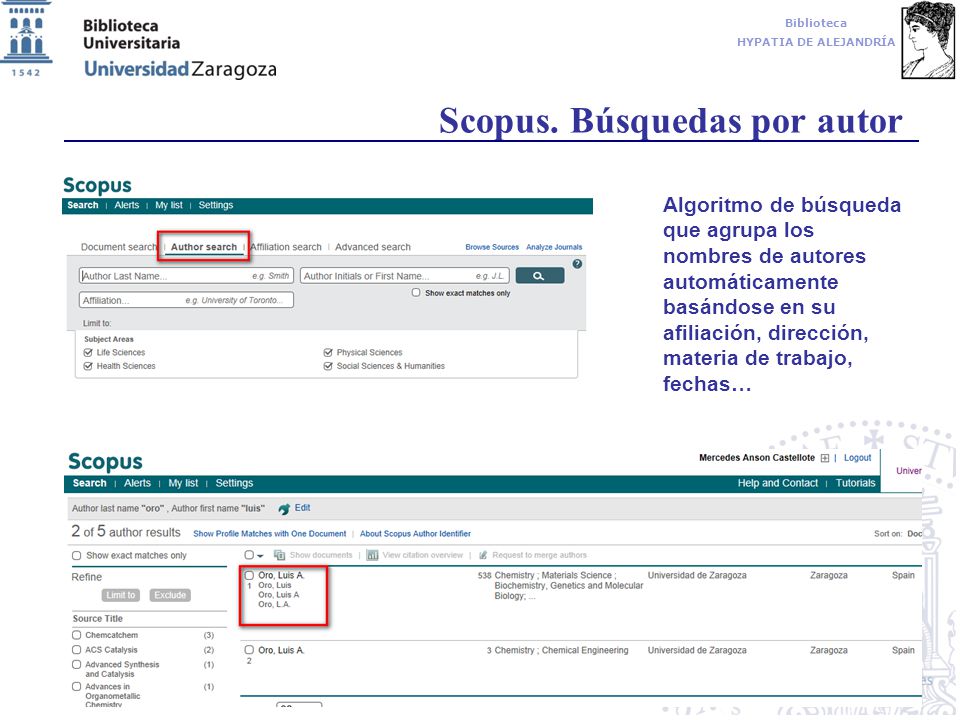Check Advances in Organometallic Chemistry filter

coord(77,687)
